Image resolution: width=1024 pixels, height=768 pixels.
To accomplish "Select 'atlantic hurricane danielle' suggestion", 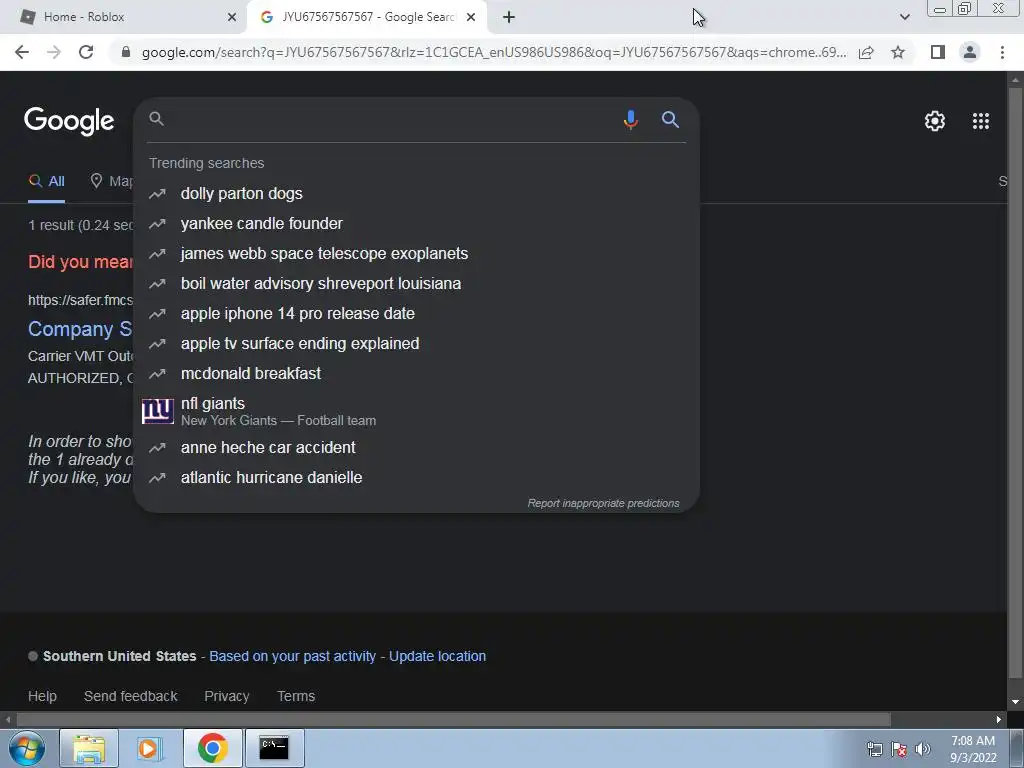I will 417,477.
